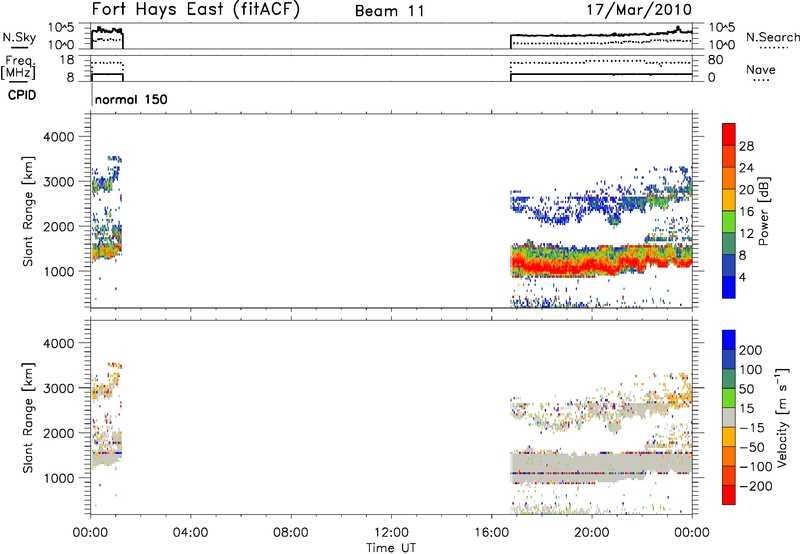Viewport: 800px width, 554px height.
Task: Click the '16:00' time tick label
Action: (x=491, y=533)
